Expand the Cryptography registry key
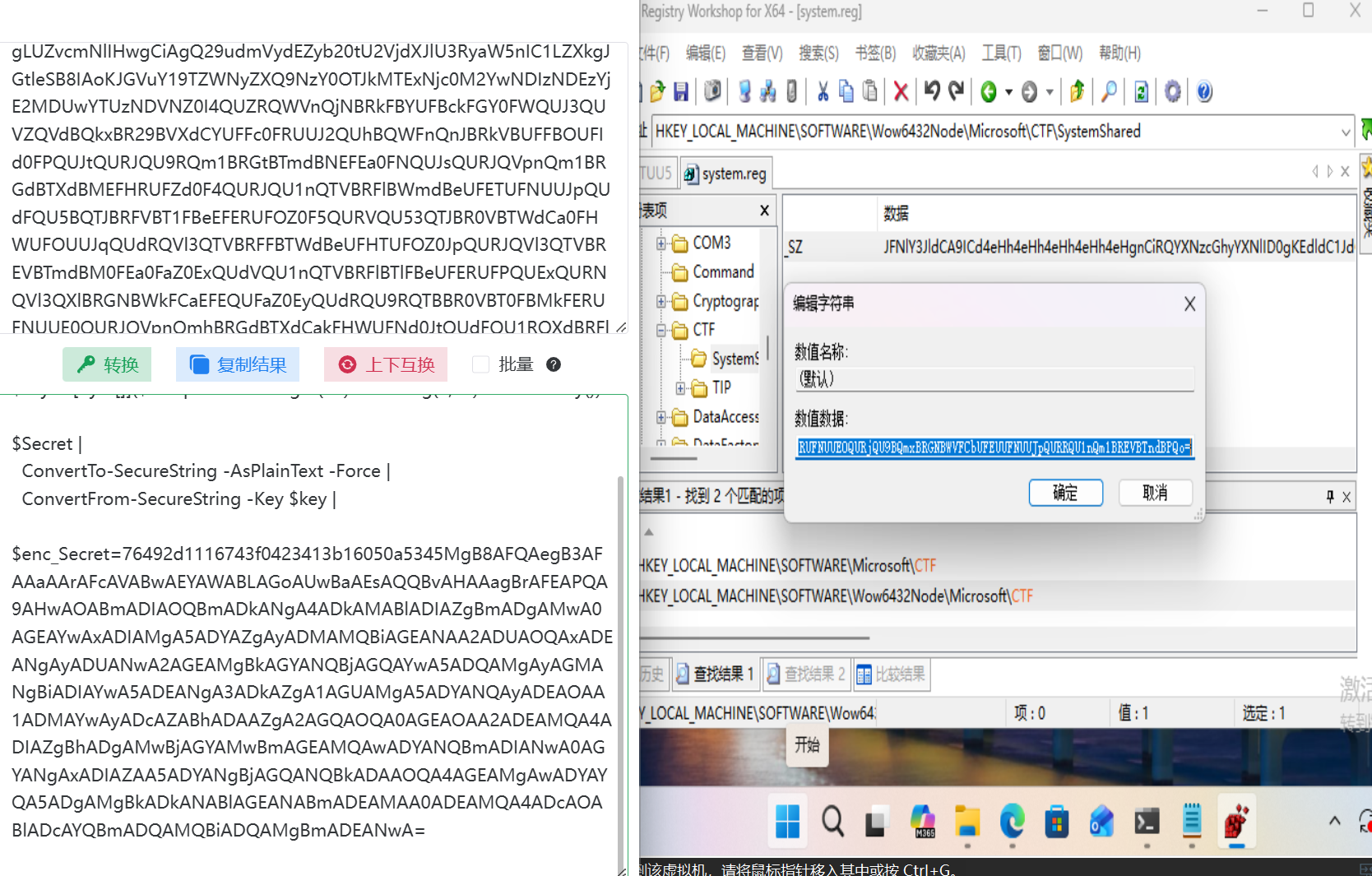This screenshot has width=1372, height=876. coord(661,302)
